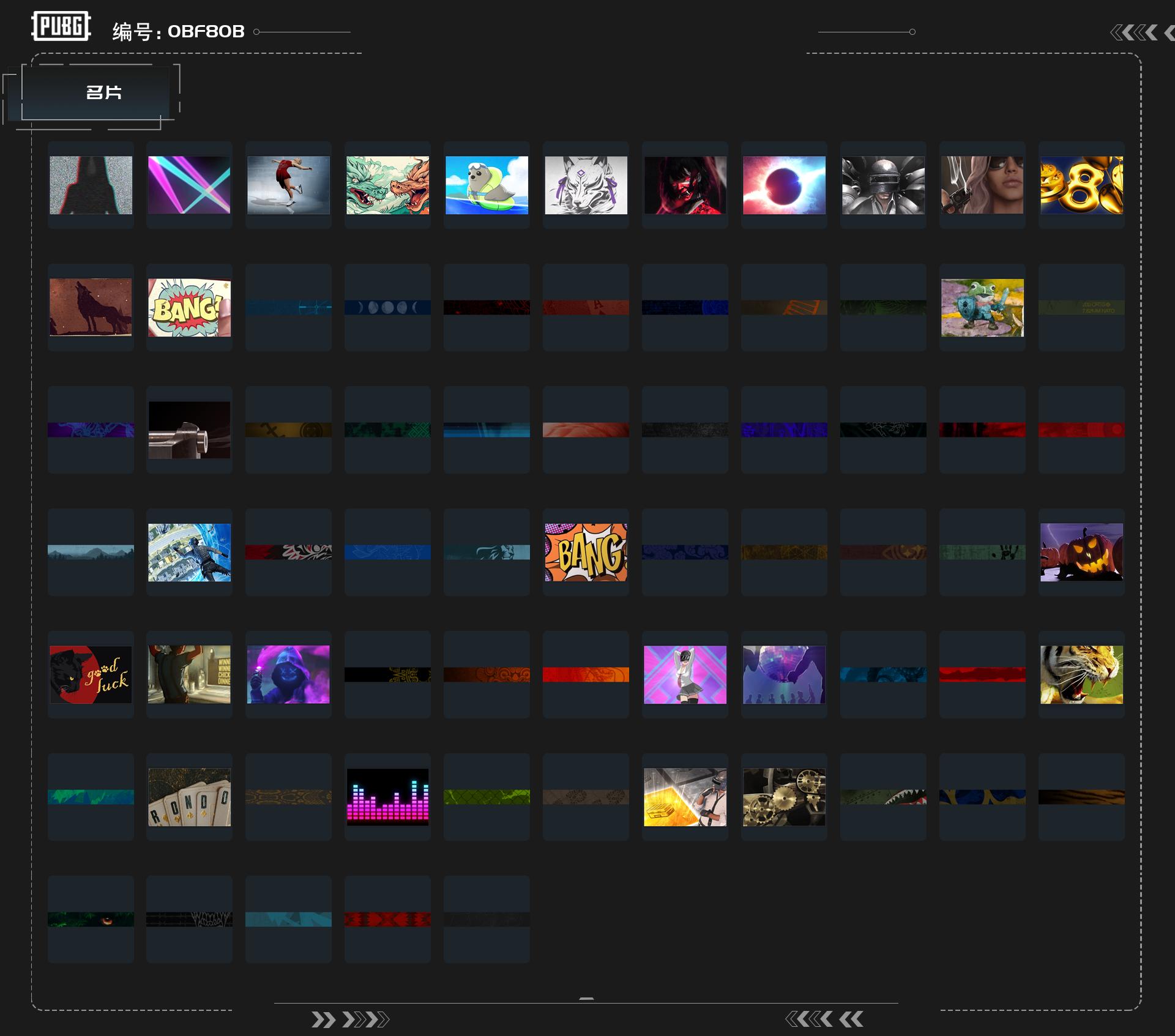The height and width of the screenshot is (1036, 1175).
Task: Click the PUBG logo icon
Action: pyautogui.click(x=61, y=26)
